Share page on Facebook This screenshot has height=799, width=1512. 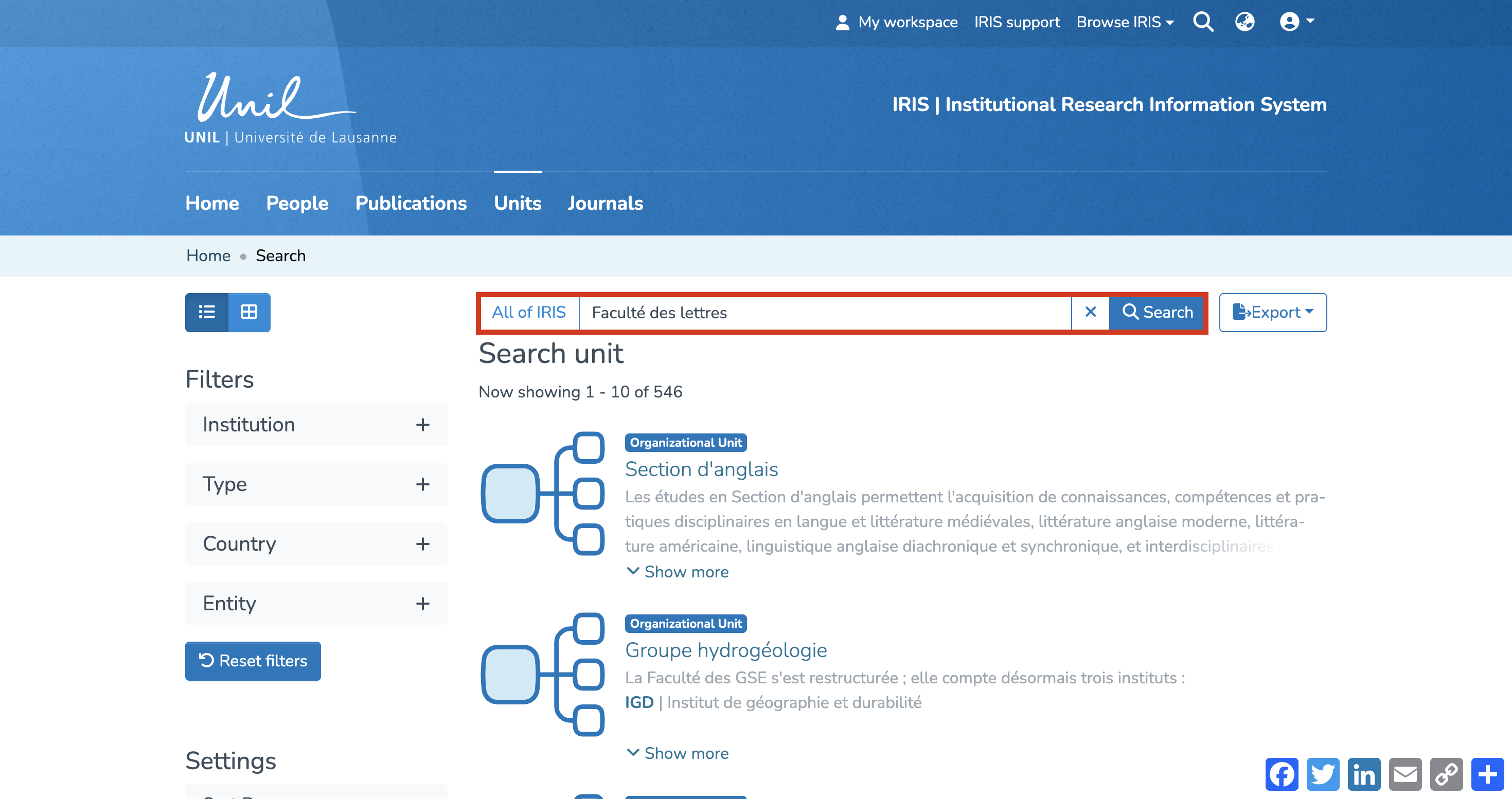(x=1282, y=774)
